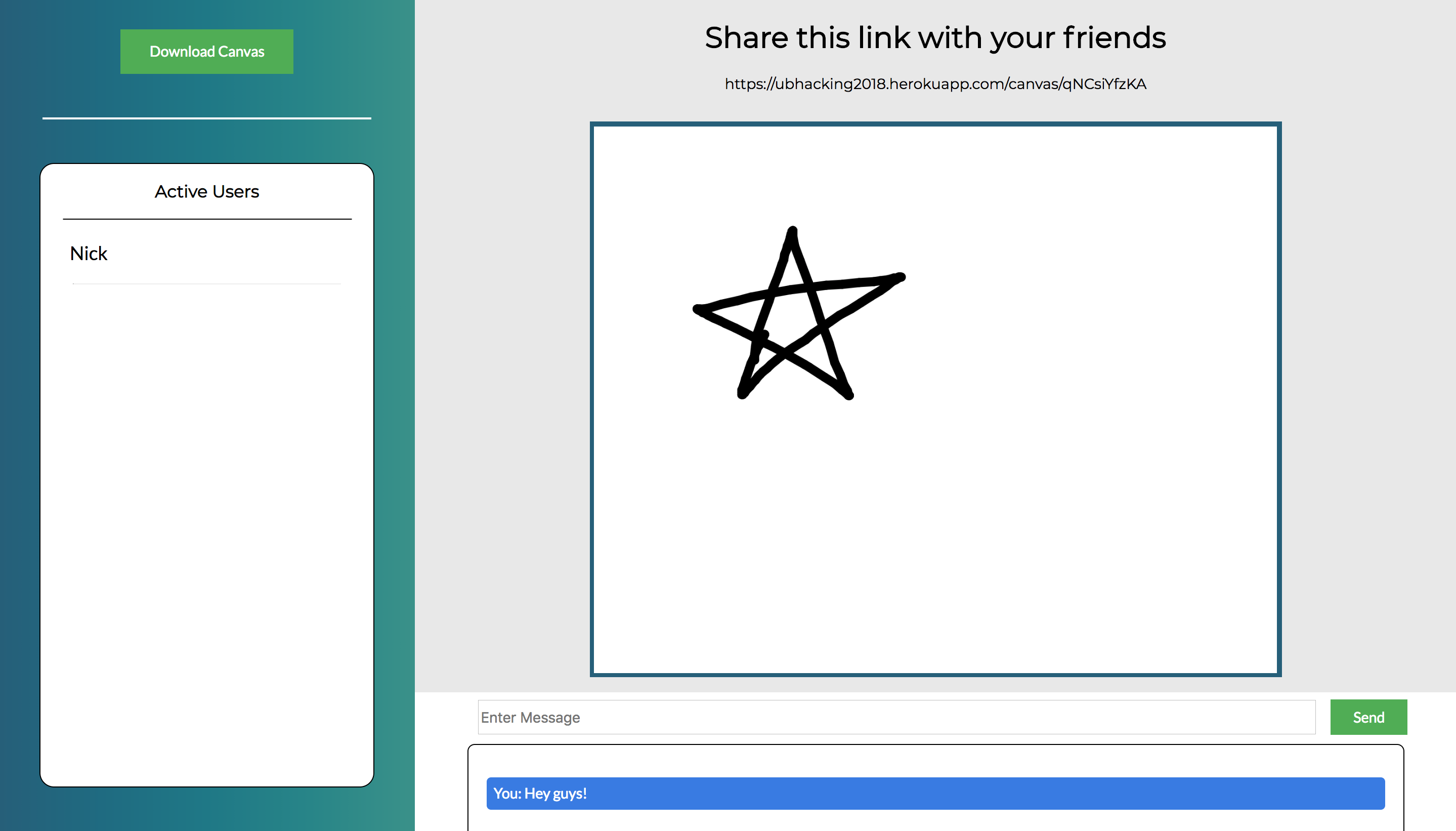Click the herokuapp canvas share URL

(x=935, y=84)
